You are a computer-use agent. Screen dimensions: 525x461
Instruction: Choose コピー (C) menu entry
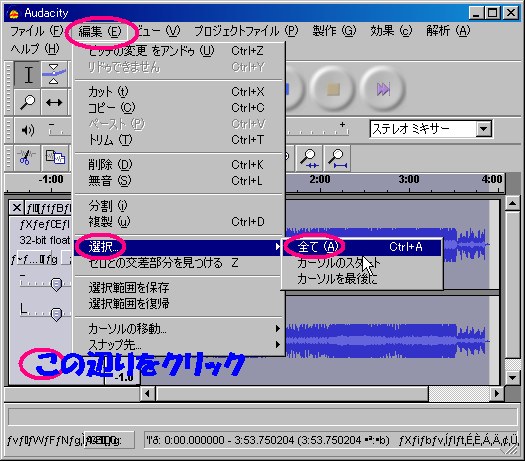click(179, 107)
